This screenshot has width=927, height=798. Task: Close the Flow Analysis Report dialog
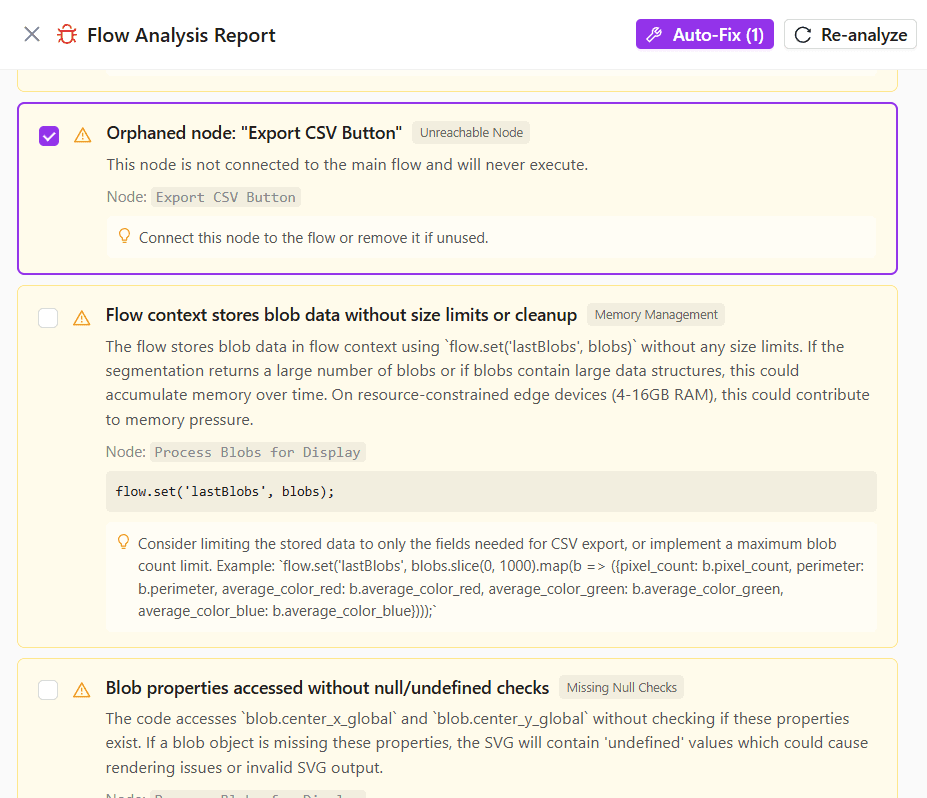tap(30, 33)
